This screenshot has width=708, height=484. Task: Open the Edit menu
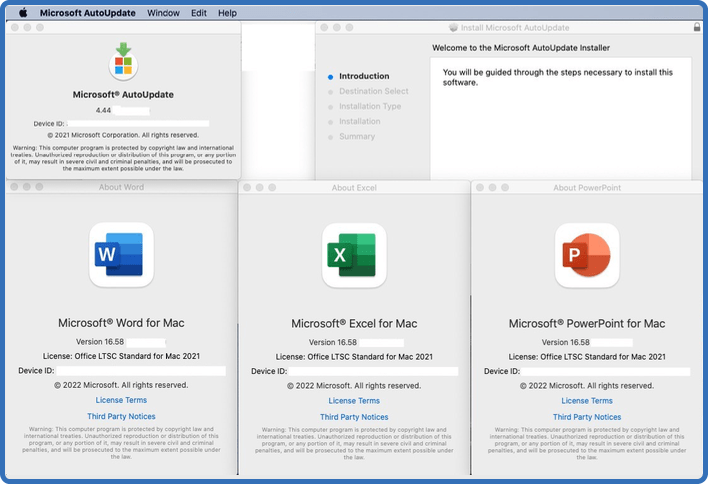pos(199,13)
